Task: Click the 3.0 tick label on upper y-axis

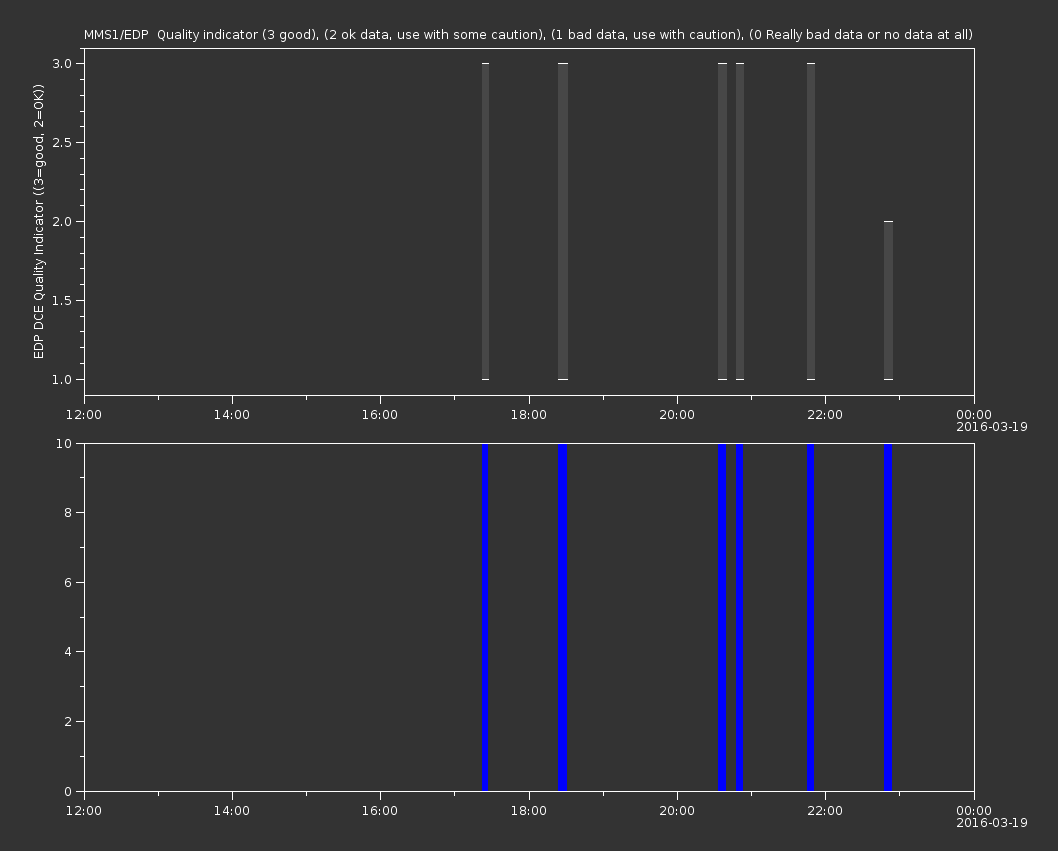Action: 61,63
